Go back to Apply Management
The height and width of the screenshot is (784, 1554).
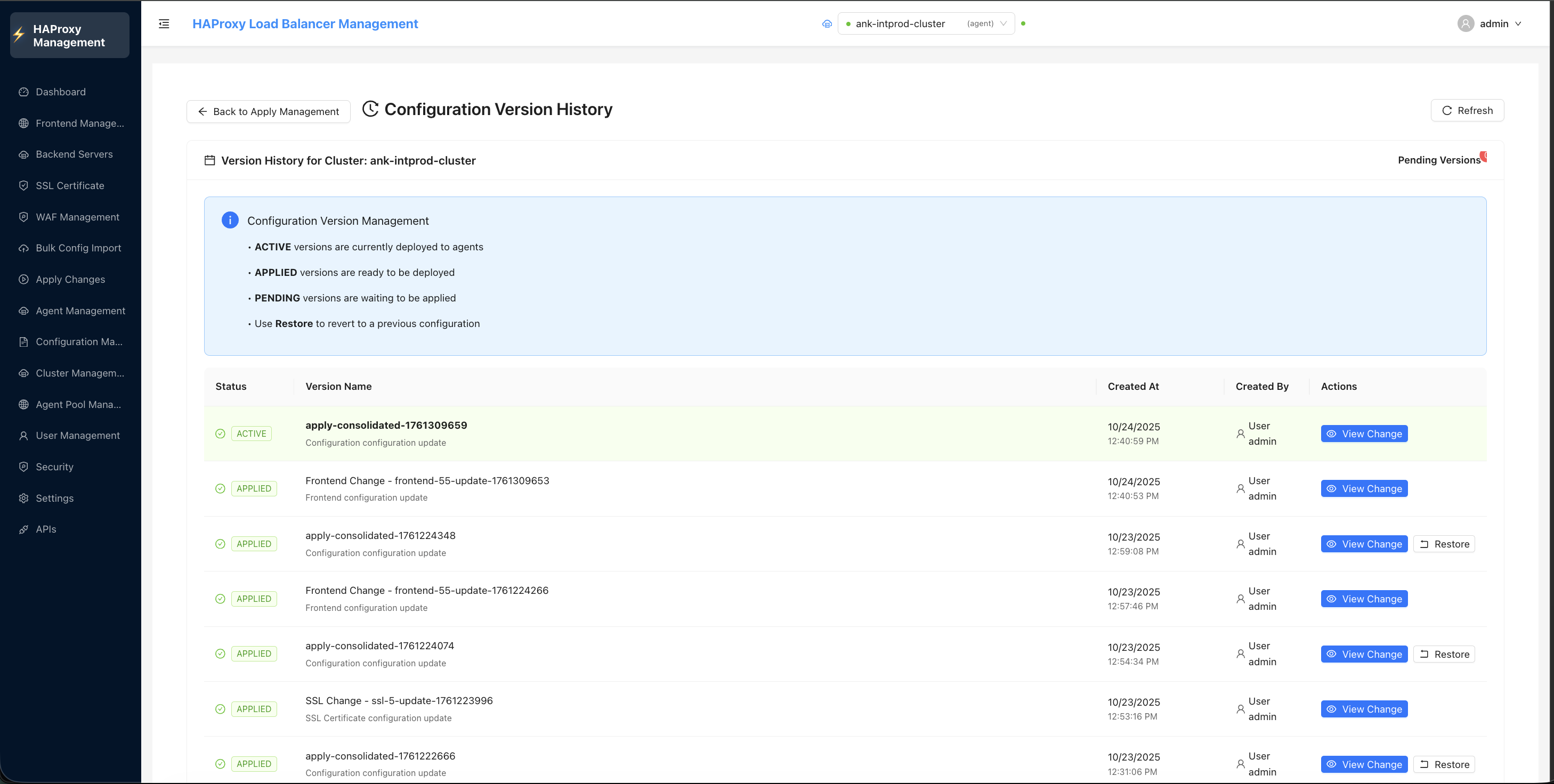tap(269, 111)
